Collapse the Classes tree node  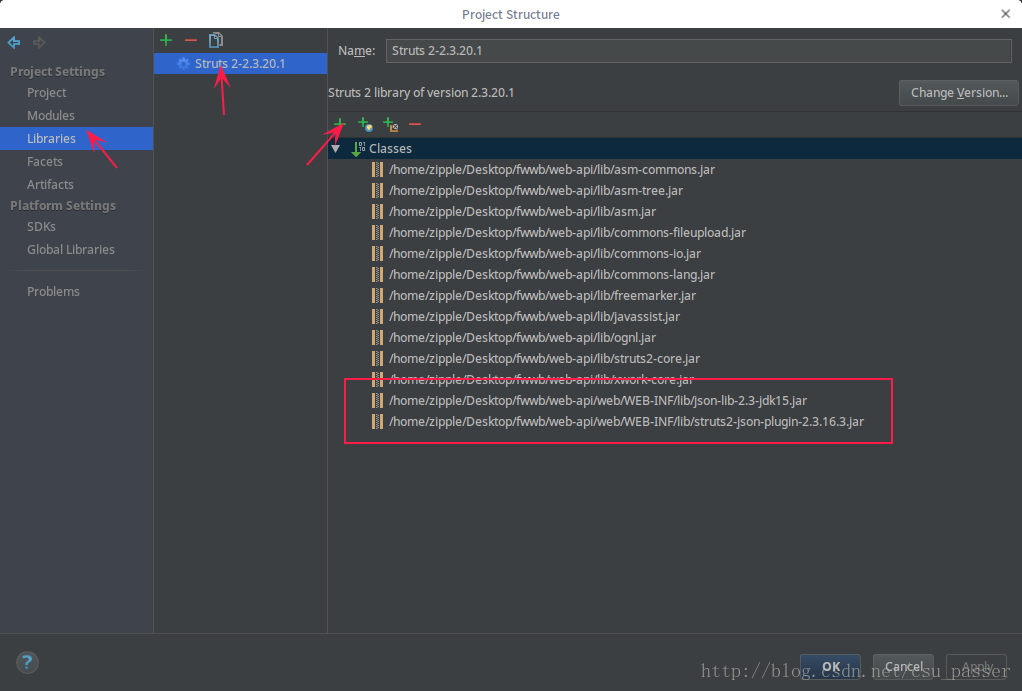coord(336,149)
